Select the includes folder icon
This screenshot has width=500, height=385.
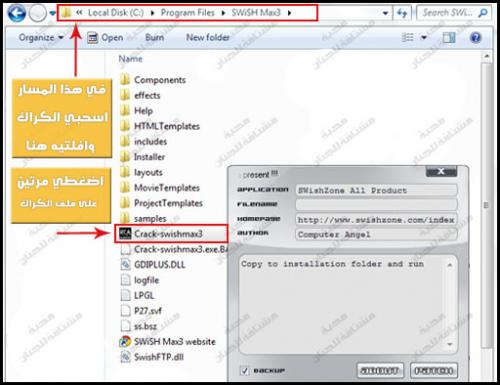(125, 141)
